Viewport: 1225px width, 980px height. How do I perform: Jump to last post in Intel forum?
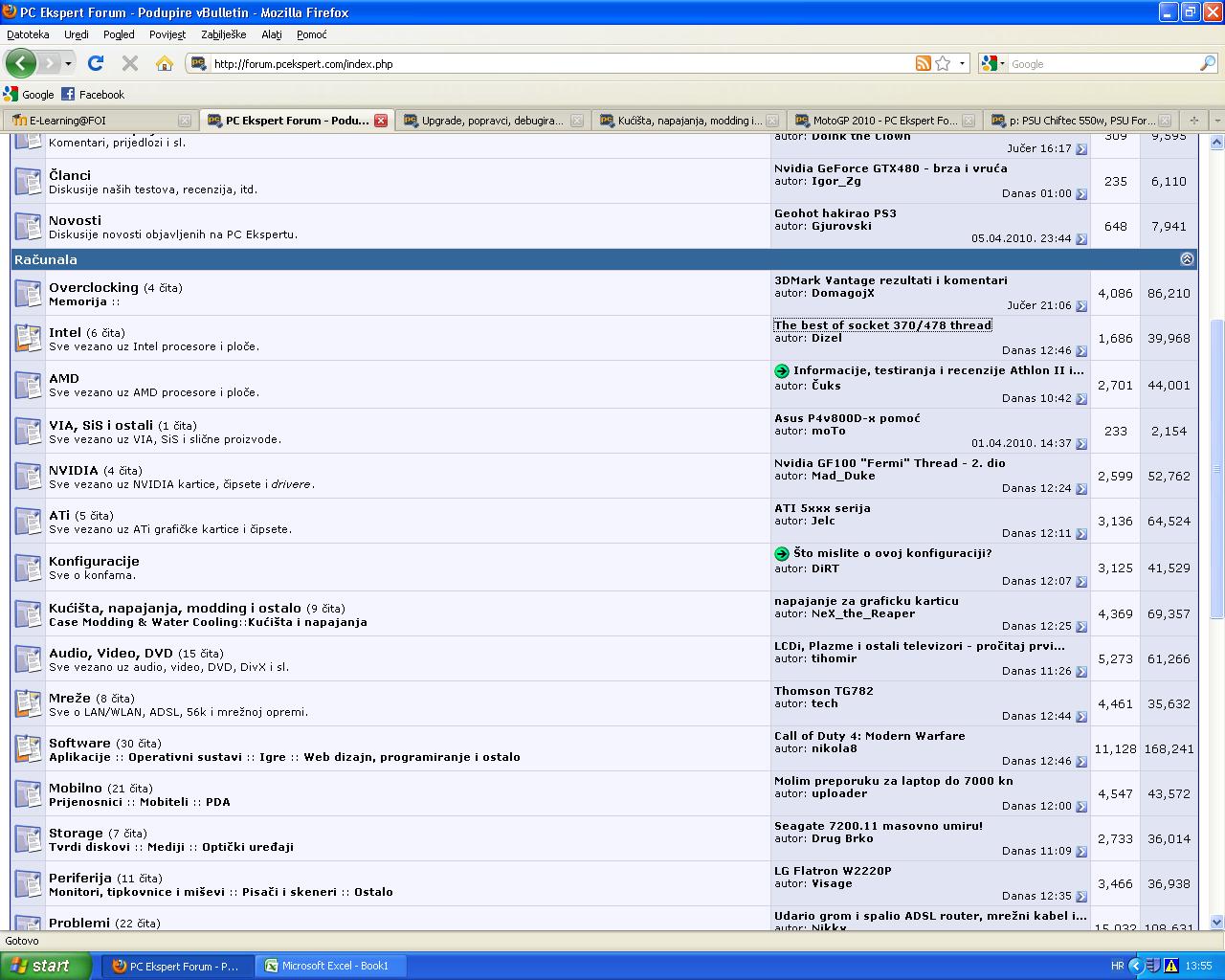[x=1080, y=351]
